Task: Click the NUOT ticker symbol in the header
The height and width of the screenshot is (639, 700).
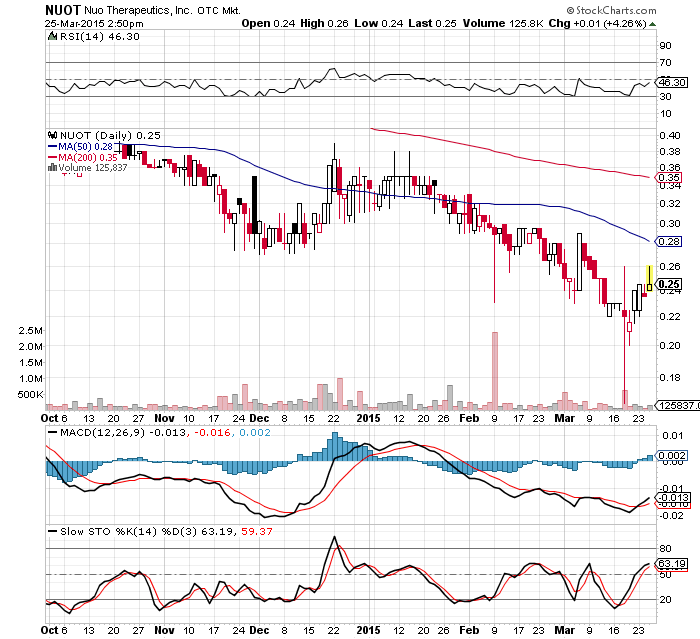Action: pos(63,10)
